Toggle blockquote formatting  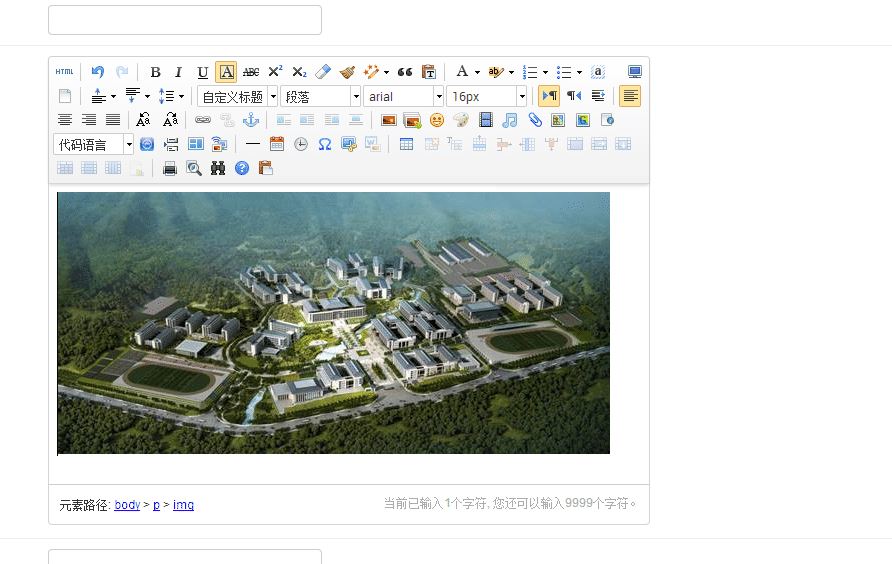(405, 72)
